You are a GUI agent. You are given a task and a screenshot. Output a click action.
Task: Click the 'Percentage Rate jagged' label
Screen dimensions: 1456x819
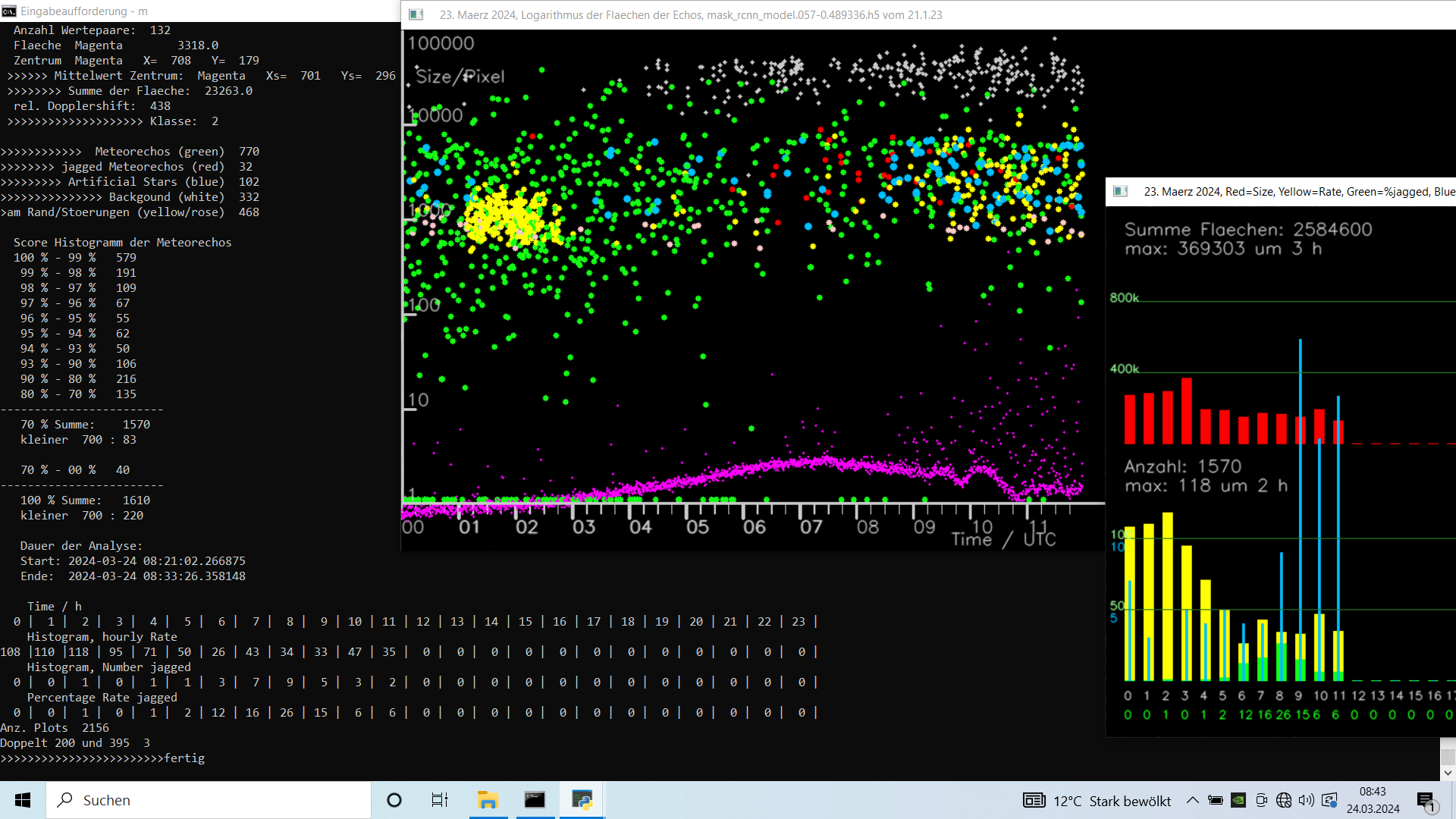[x=102, y=698]
